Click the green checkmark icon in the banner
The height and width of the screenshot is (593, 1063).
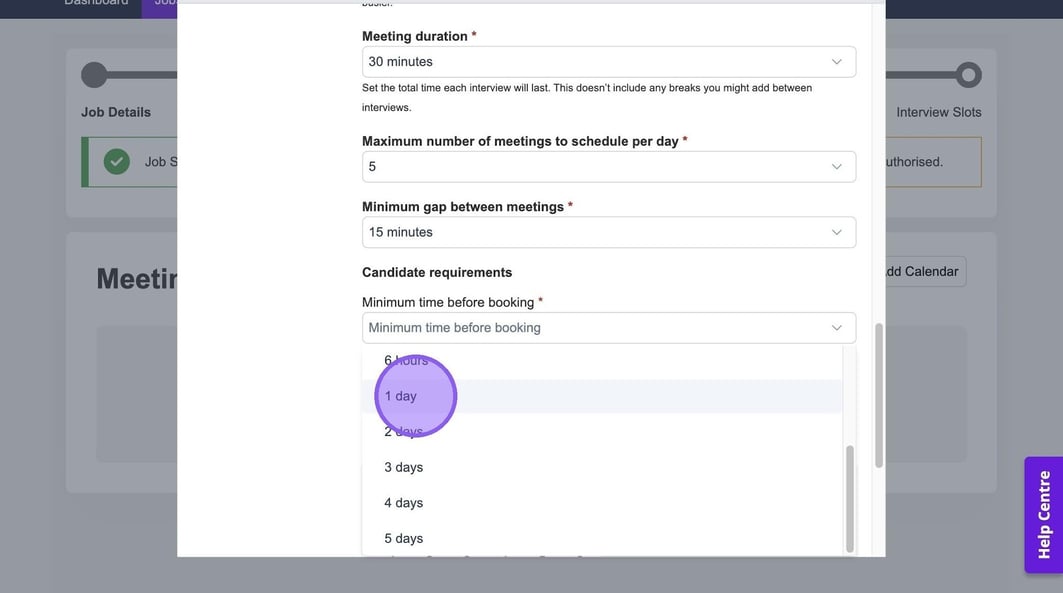[117, 161]
